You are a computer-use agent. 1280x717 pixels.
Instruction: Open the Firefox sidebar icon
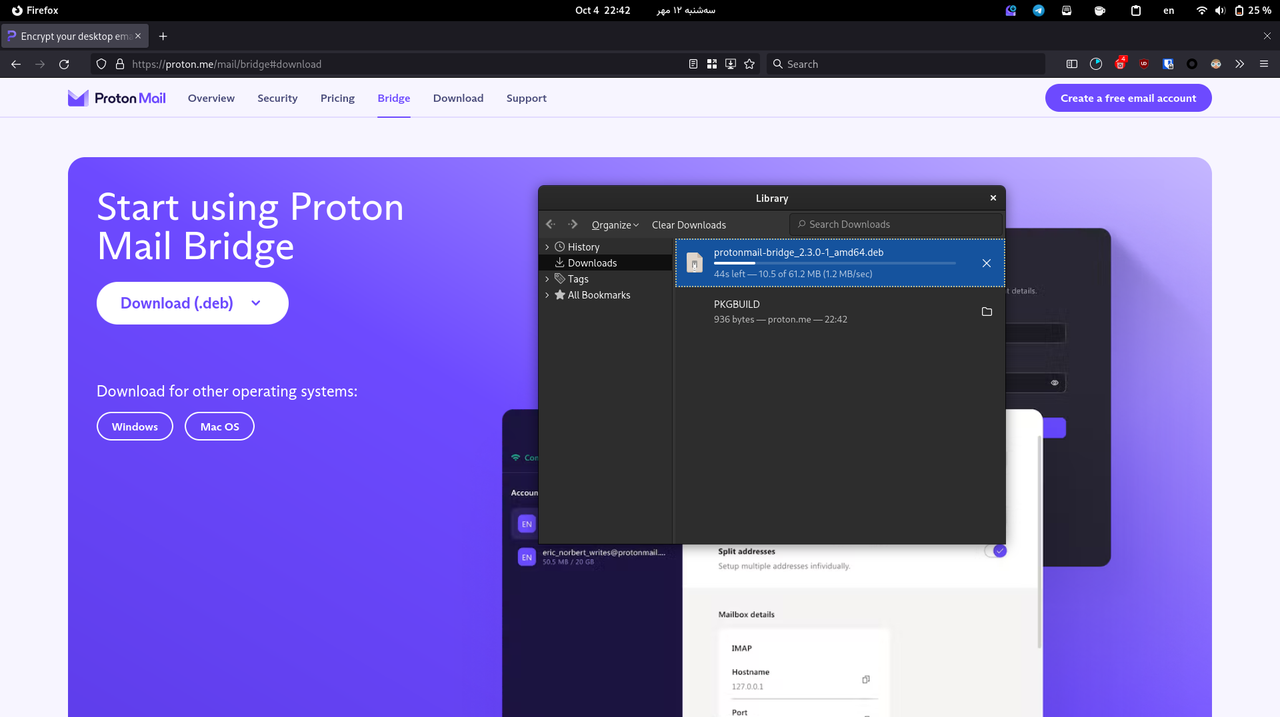(x=1072, y=64)
